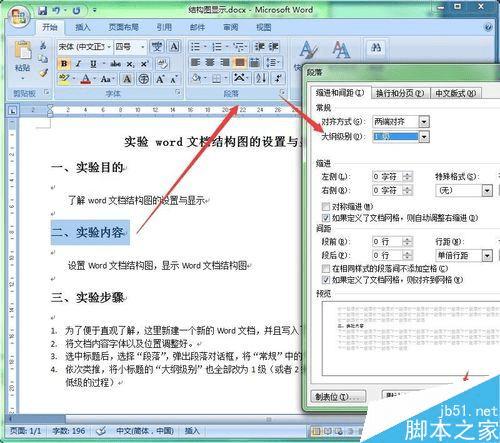500x443 pixels.
Task: Toggle 对称缩进 checkbox
Action: tap(326, 207)
